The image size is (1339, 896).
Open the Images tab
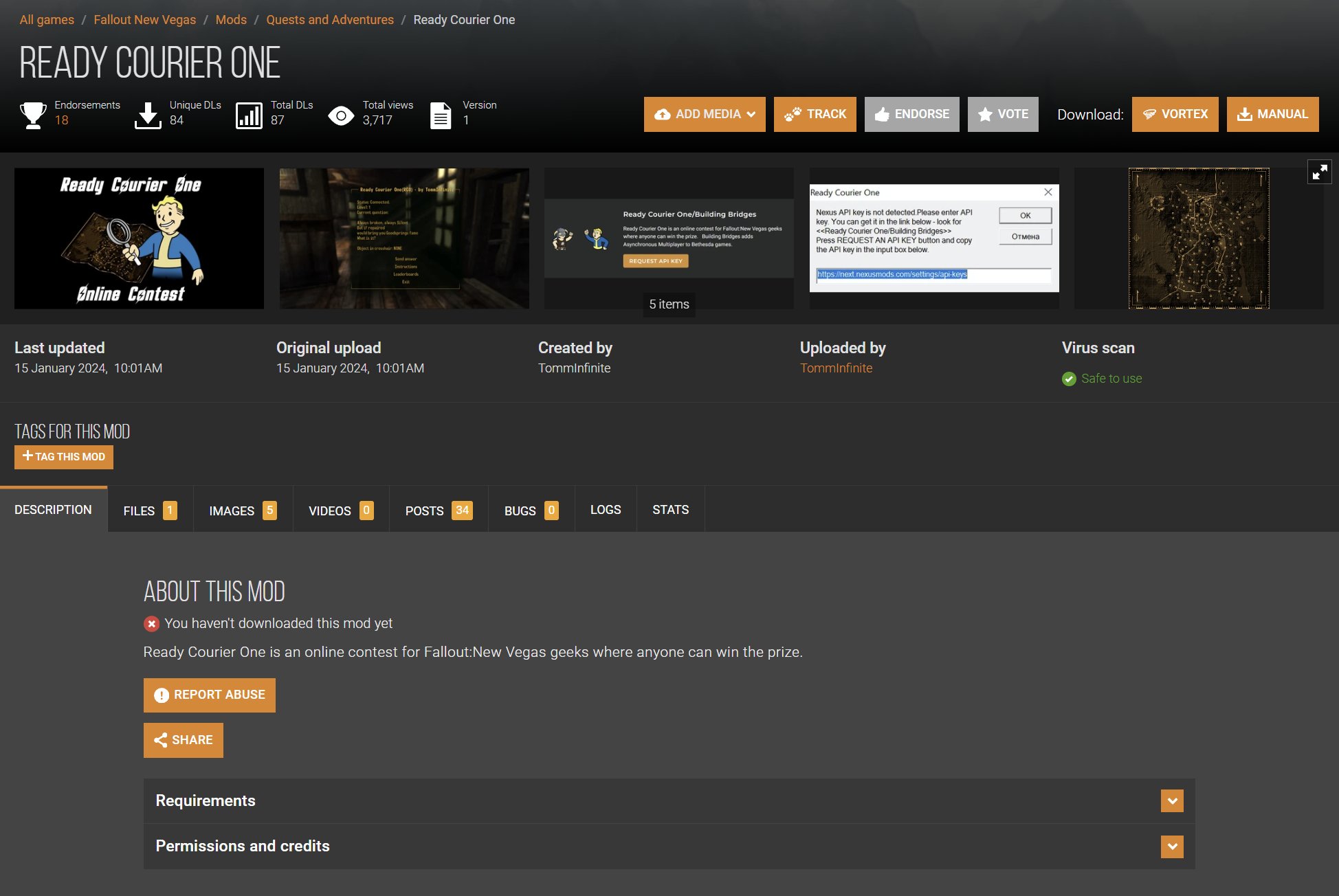[x=243, y=511]
